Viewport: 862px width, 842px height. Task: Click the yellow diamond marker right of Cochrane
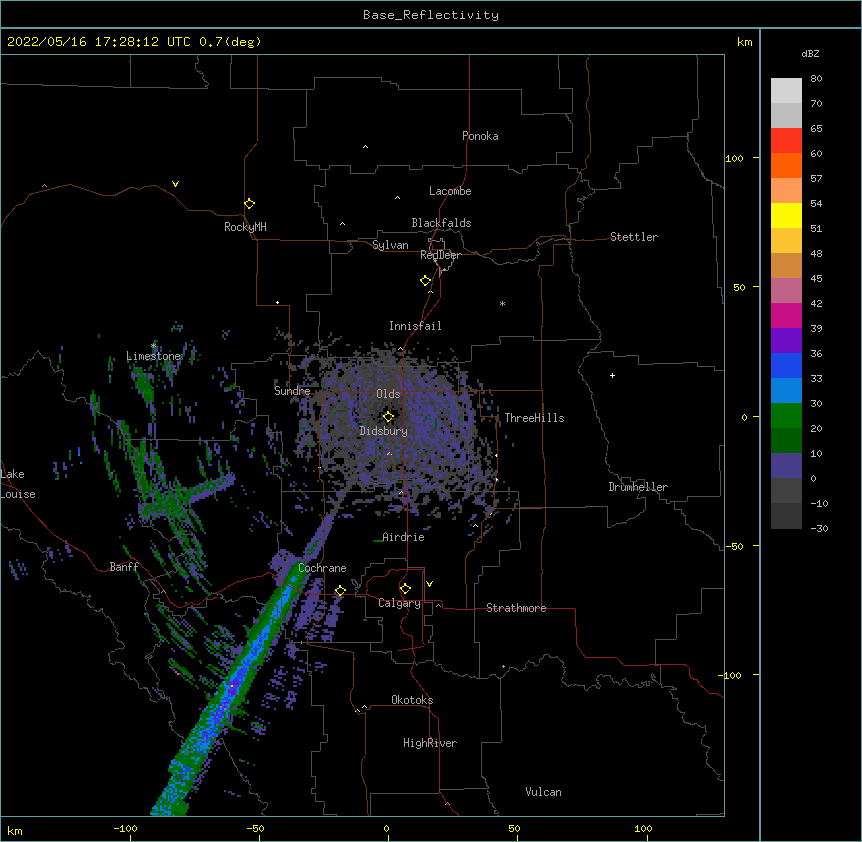click(340, 591)
